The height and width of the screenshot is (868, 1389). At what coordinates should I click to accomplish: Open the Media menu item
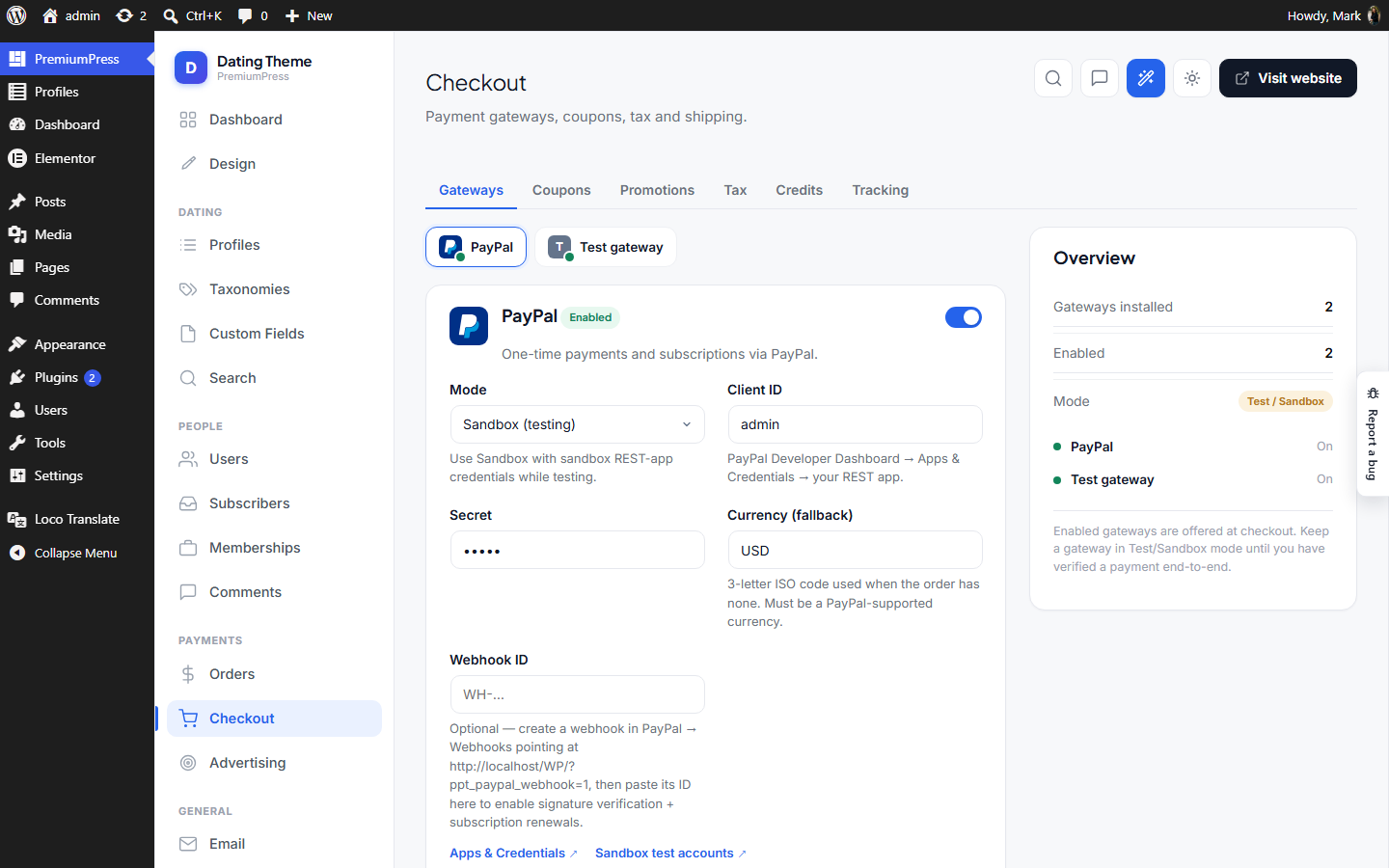77,234
